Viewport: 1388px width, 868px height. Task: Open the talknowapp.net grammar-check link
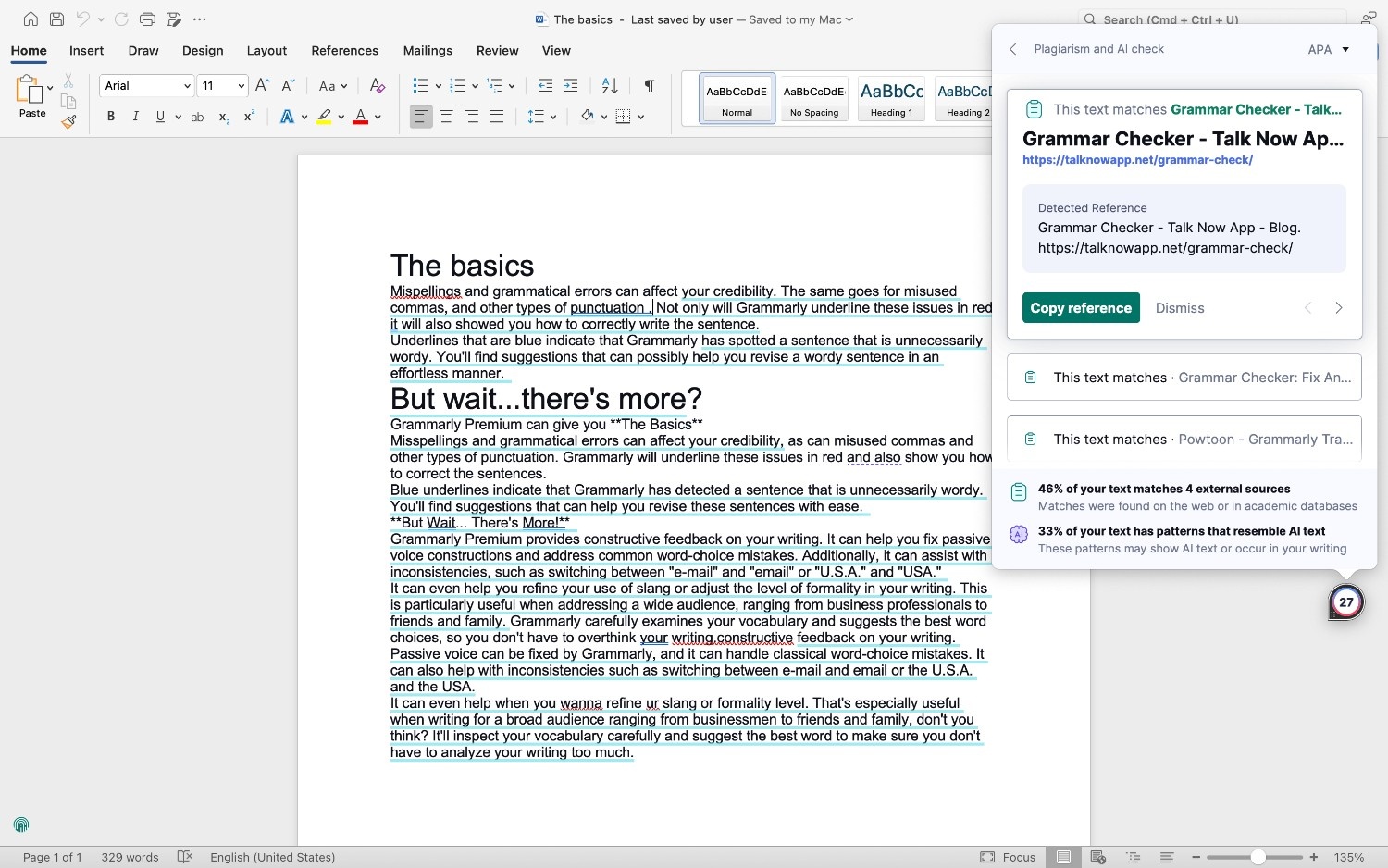tap(1137, 159)
